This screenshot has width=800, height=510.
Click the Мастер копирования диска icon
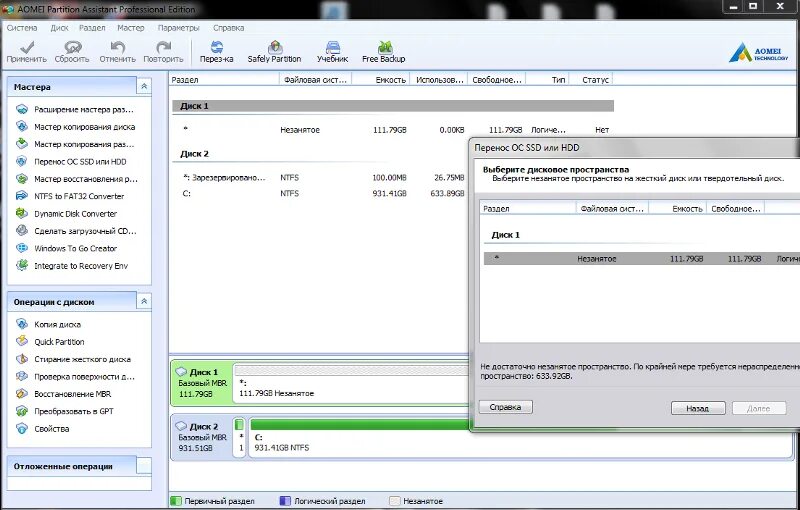22,126
